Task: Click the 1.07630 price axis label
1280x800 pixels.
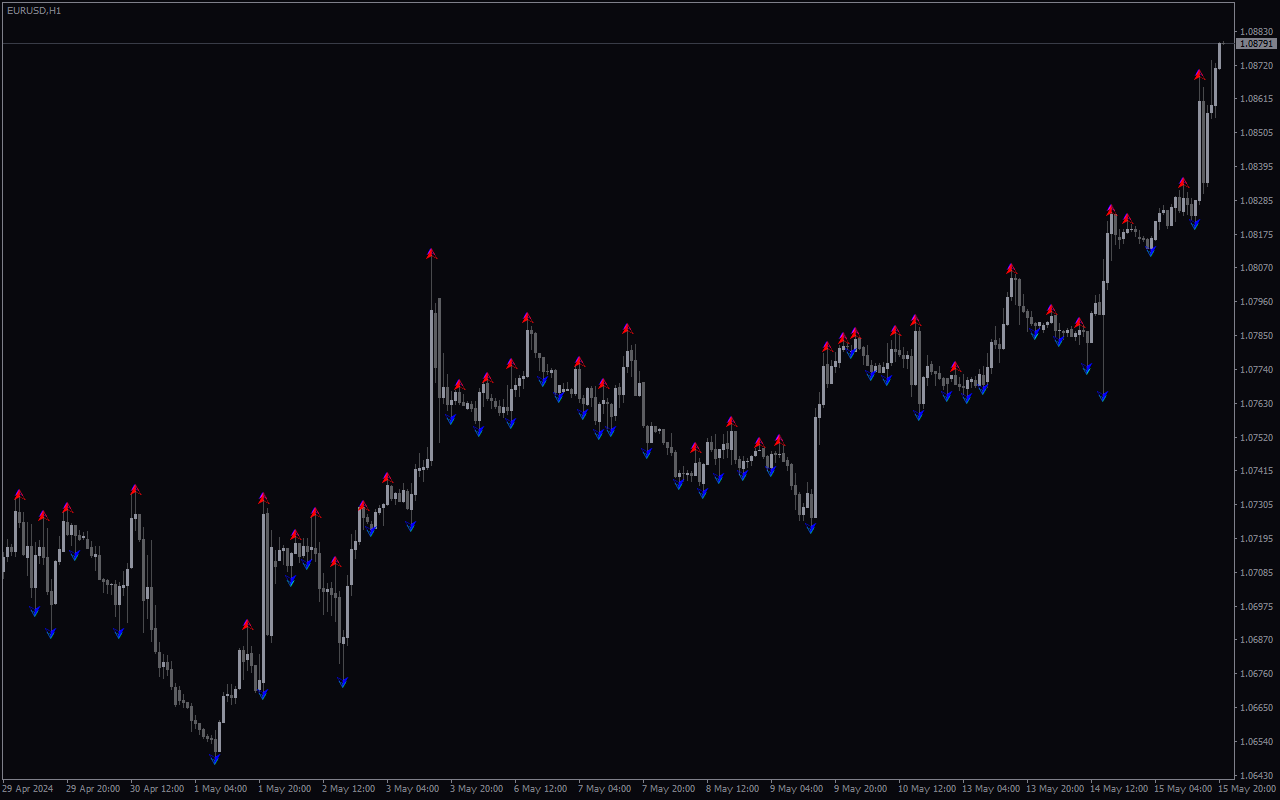Action: click(1256, 403)
